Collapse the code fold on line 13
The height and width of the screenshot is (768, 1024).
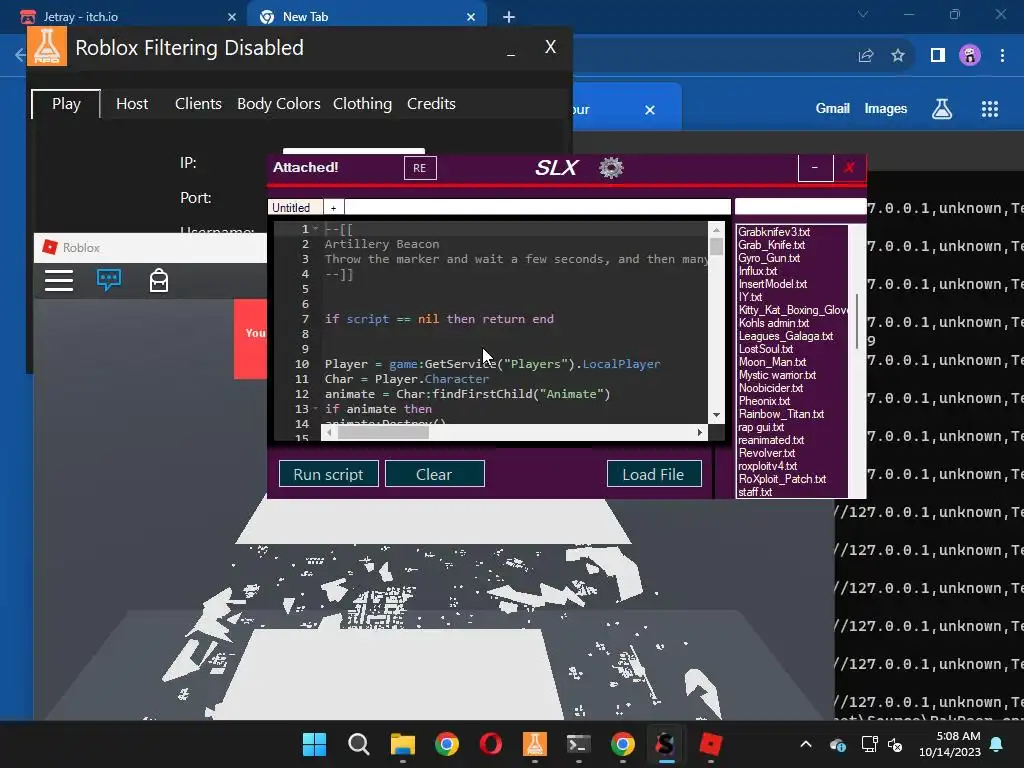[x=316, y=409]
